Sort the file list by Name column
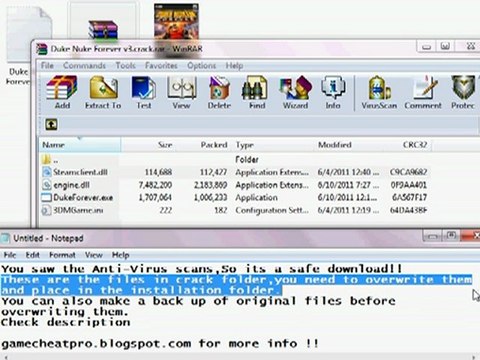The height and width of the screenshot is (360, 480). tap(80, 145)
